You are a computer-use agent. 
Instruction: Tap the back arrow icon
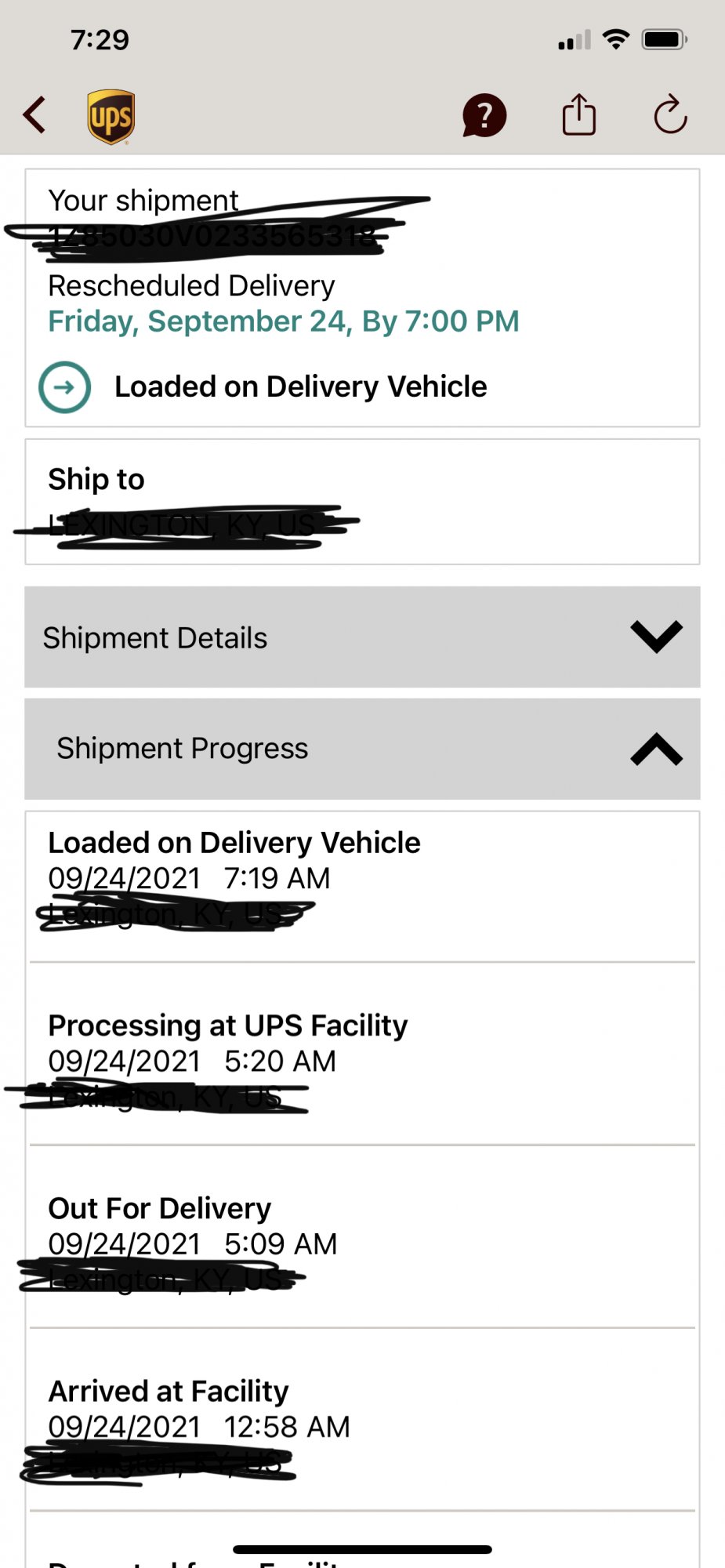[34, 115]
